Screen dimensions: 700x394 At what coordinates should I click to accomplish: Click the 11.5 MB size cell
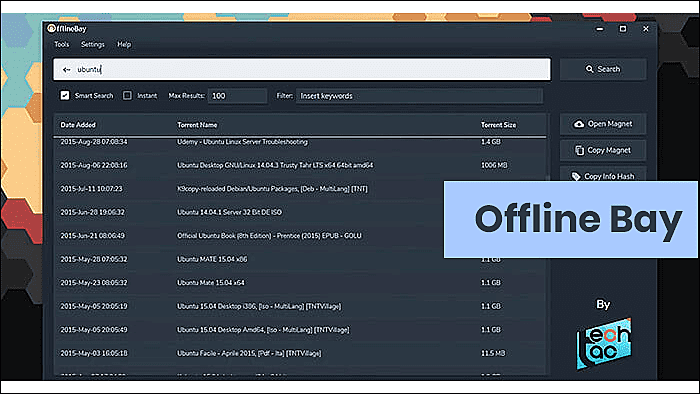(493, 353)
